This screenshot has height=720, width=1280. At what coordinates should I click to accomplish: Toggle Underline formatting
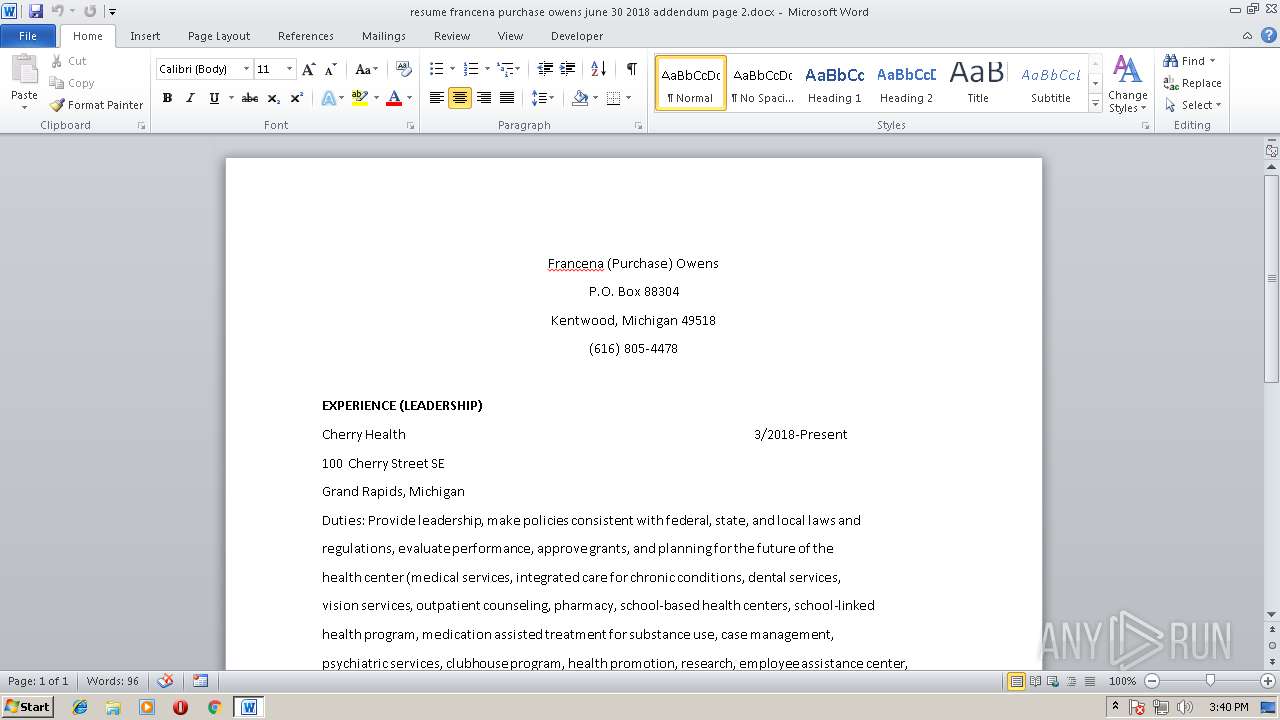pyautogui.click(x=214, y=98)
